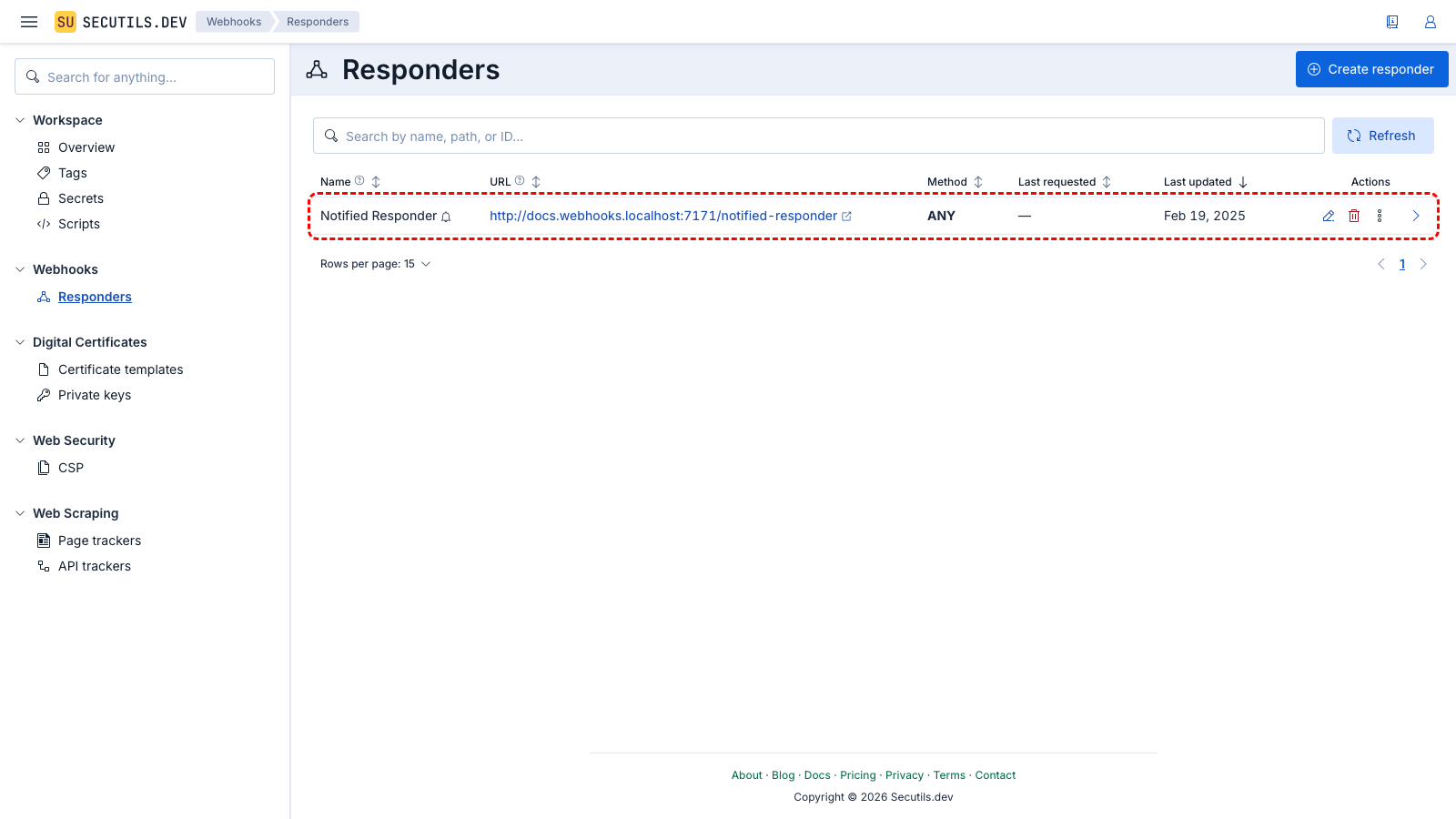Open the documentation book icon in header

[1392, 22]
